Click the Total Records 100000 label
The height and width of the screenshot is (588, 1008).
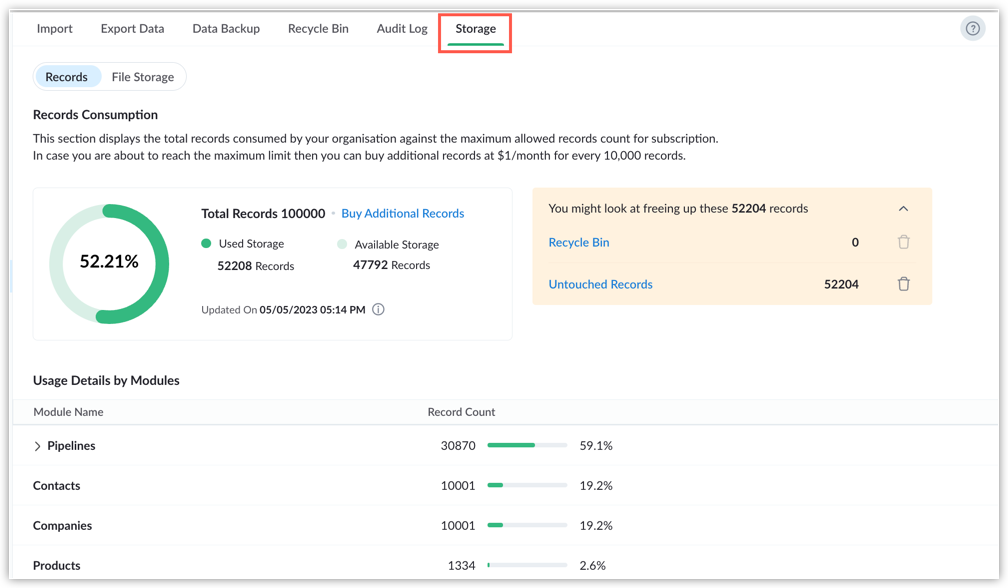click(263, 213)
